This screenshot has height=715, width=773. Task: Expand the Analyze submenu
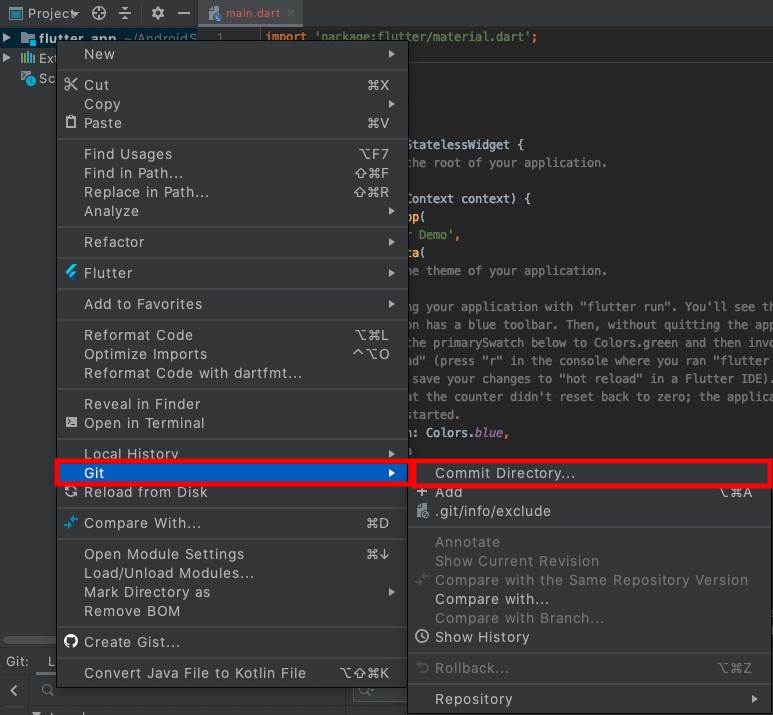(232, 211)
